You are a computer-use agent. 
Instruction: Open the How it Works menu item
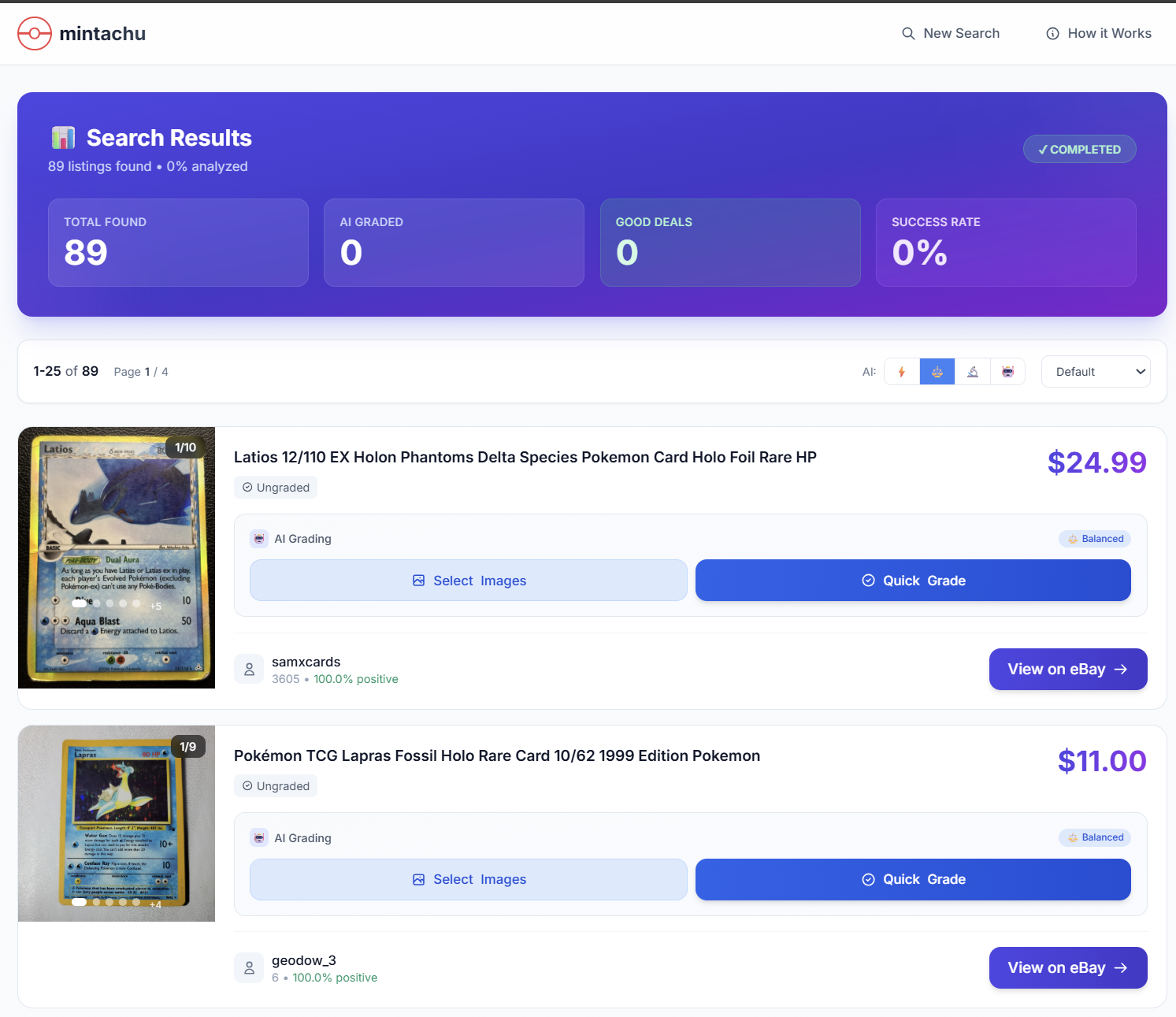1109,33
